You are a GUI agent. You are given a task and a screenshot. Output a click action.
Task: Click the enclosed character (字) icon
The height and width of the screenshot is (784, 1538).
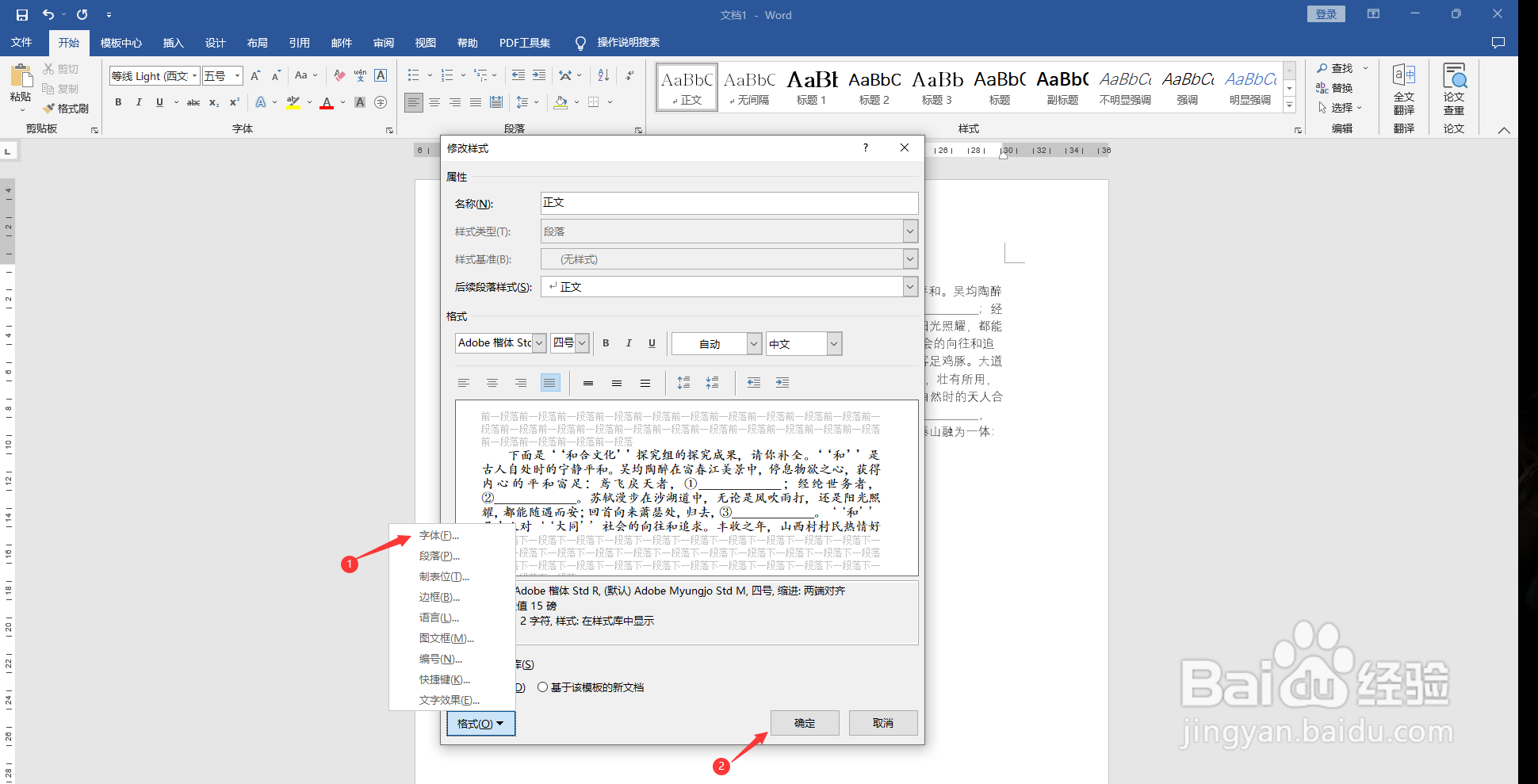pyautogui.click(x=381, y=102)
